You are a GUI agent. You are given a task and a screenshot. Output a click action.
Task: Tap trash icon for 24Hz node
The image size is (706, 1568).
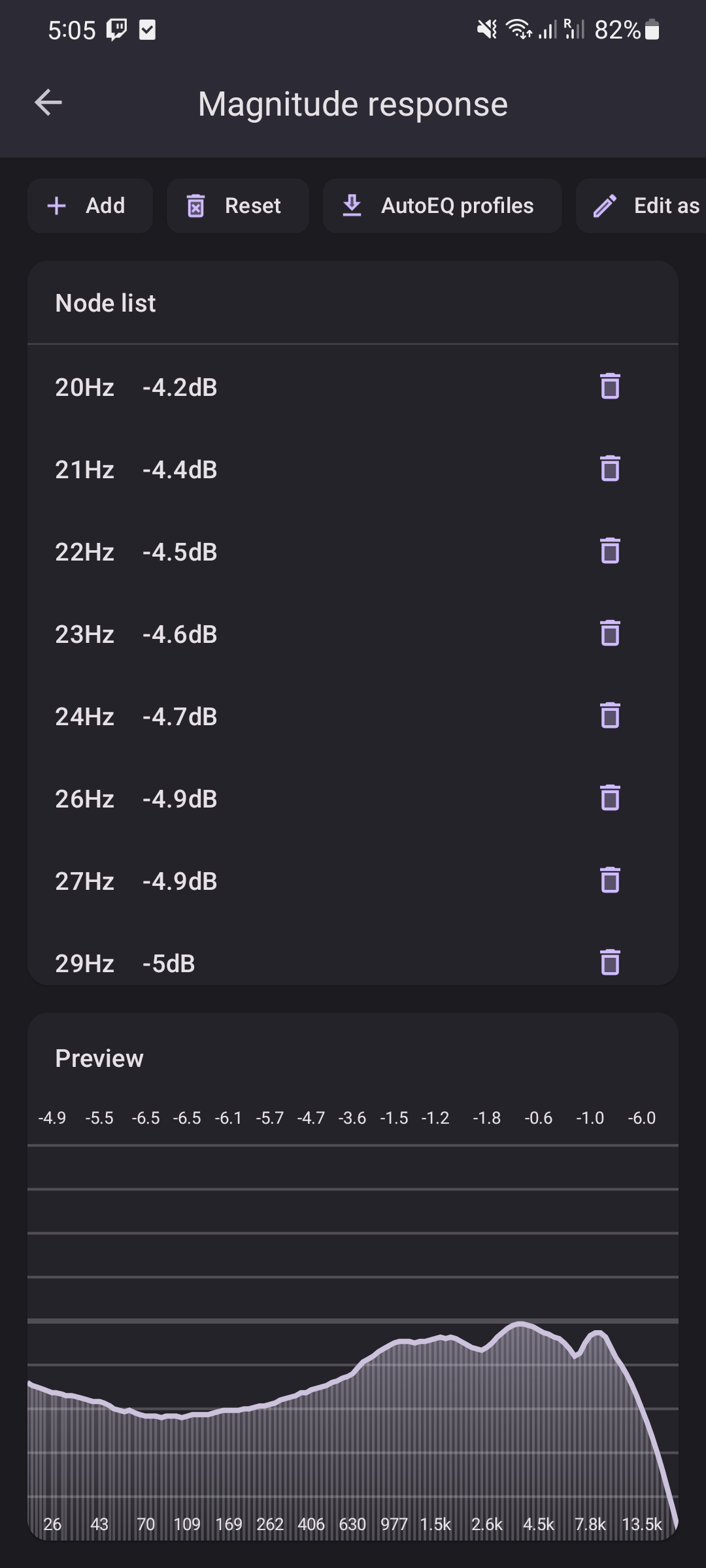click(x=610, y=716)
